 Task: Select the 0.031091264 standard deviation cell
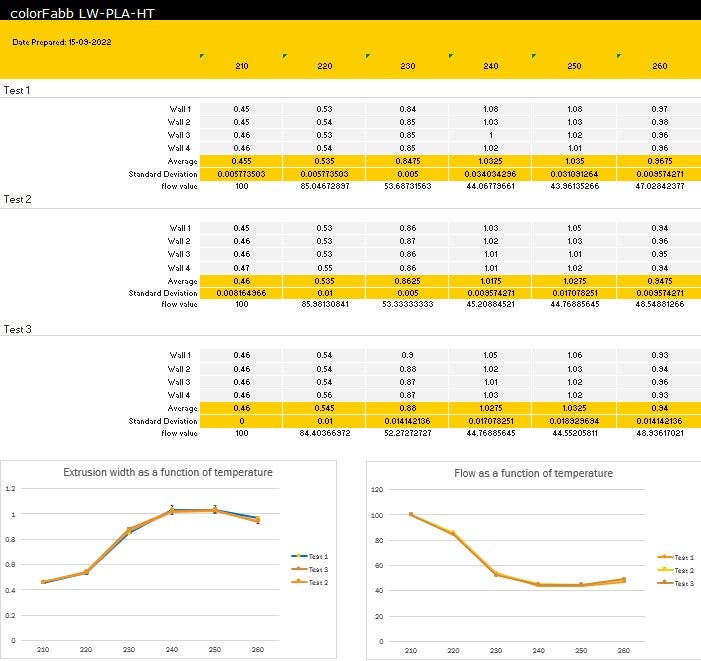tap(574, 174)
